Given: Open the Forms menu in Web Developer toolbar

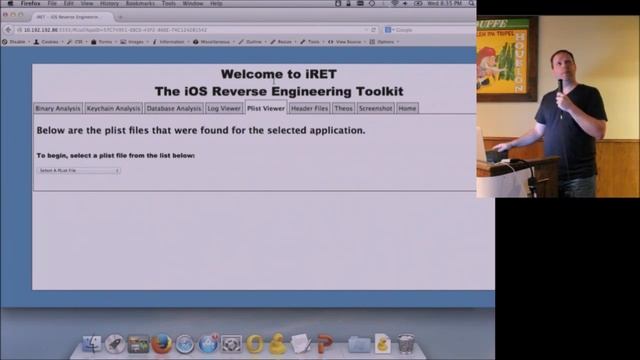Looking at the screenshot, I should point(104,42).
